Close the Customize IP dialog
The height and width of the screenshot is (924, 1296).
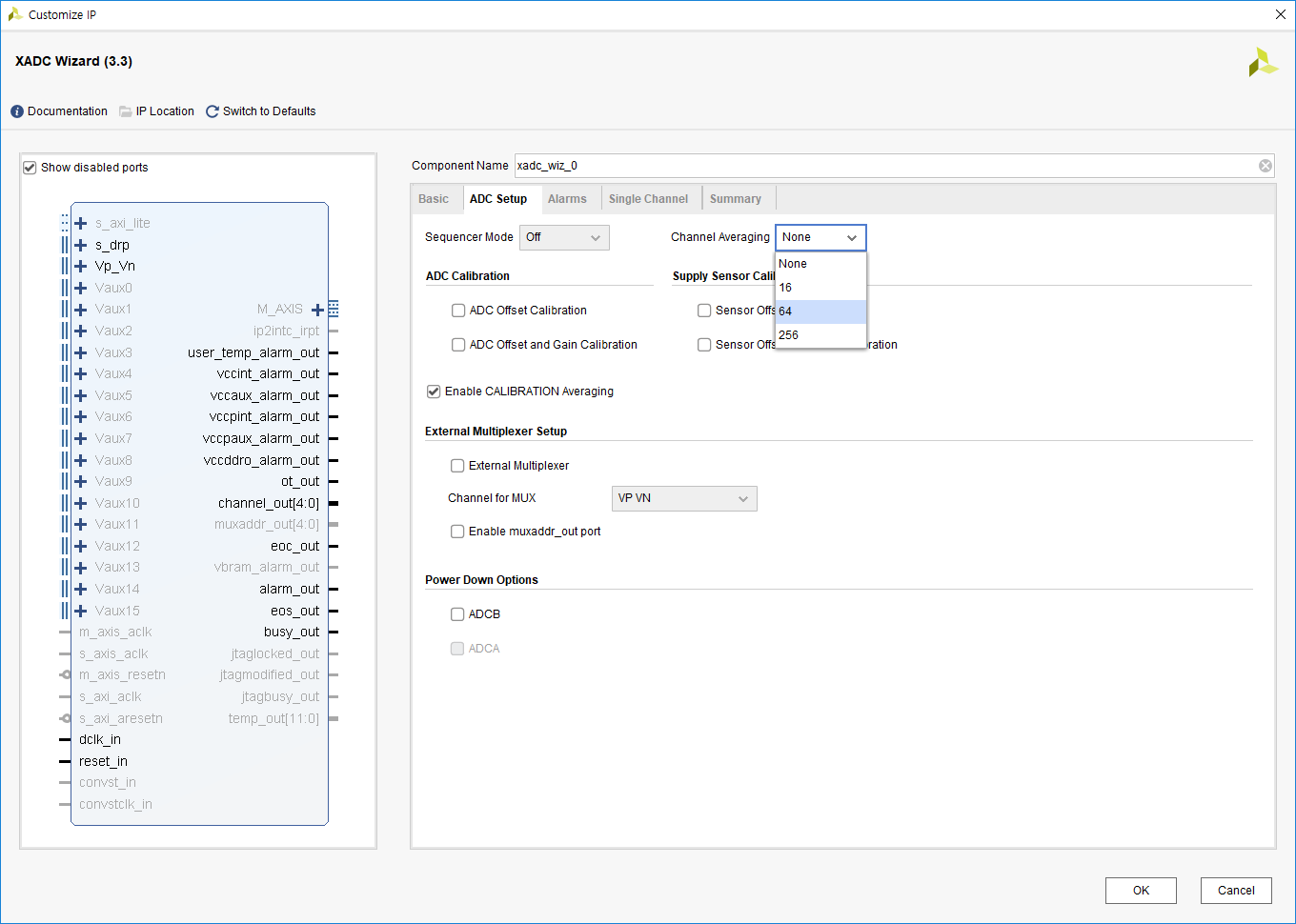click(1281, 14)
